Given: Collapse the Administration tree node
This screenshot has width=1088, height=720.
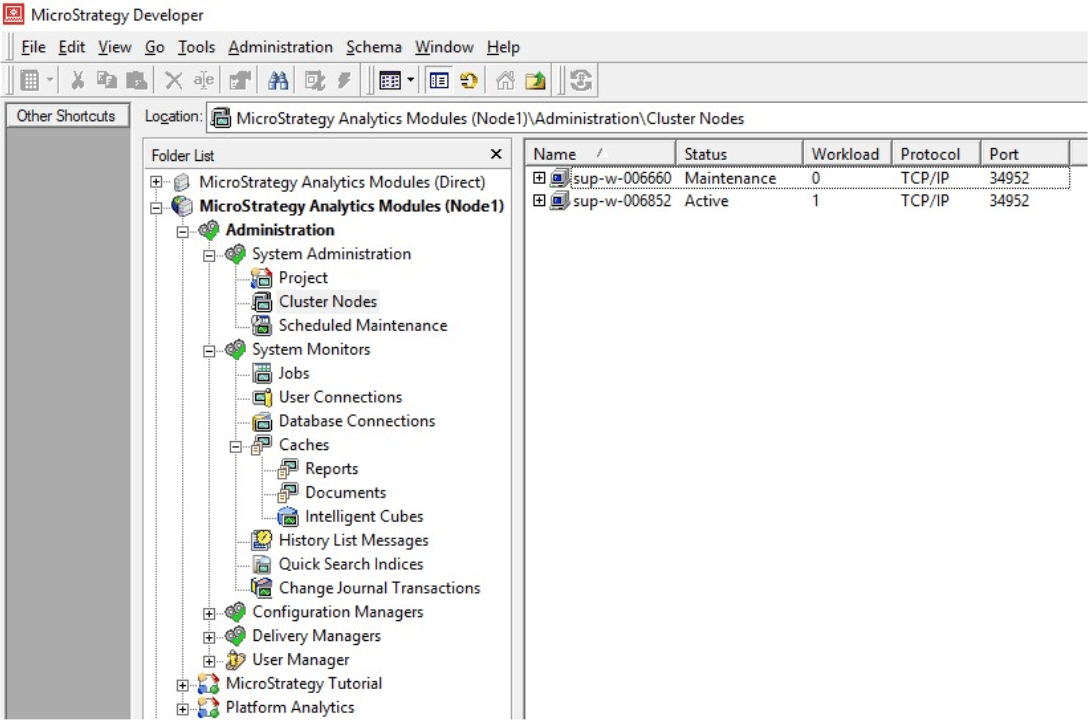Looking at the screenshot, I should pos(182,232).
